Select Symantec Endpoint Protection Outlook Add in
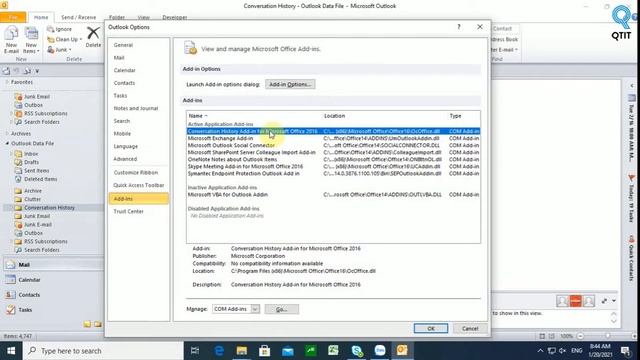 click(x=333, y=173)
